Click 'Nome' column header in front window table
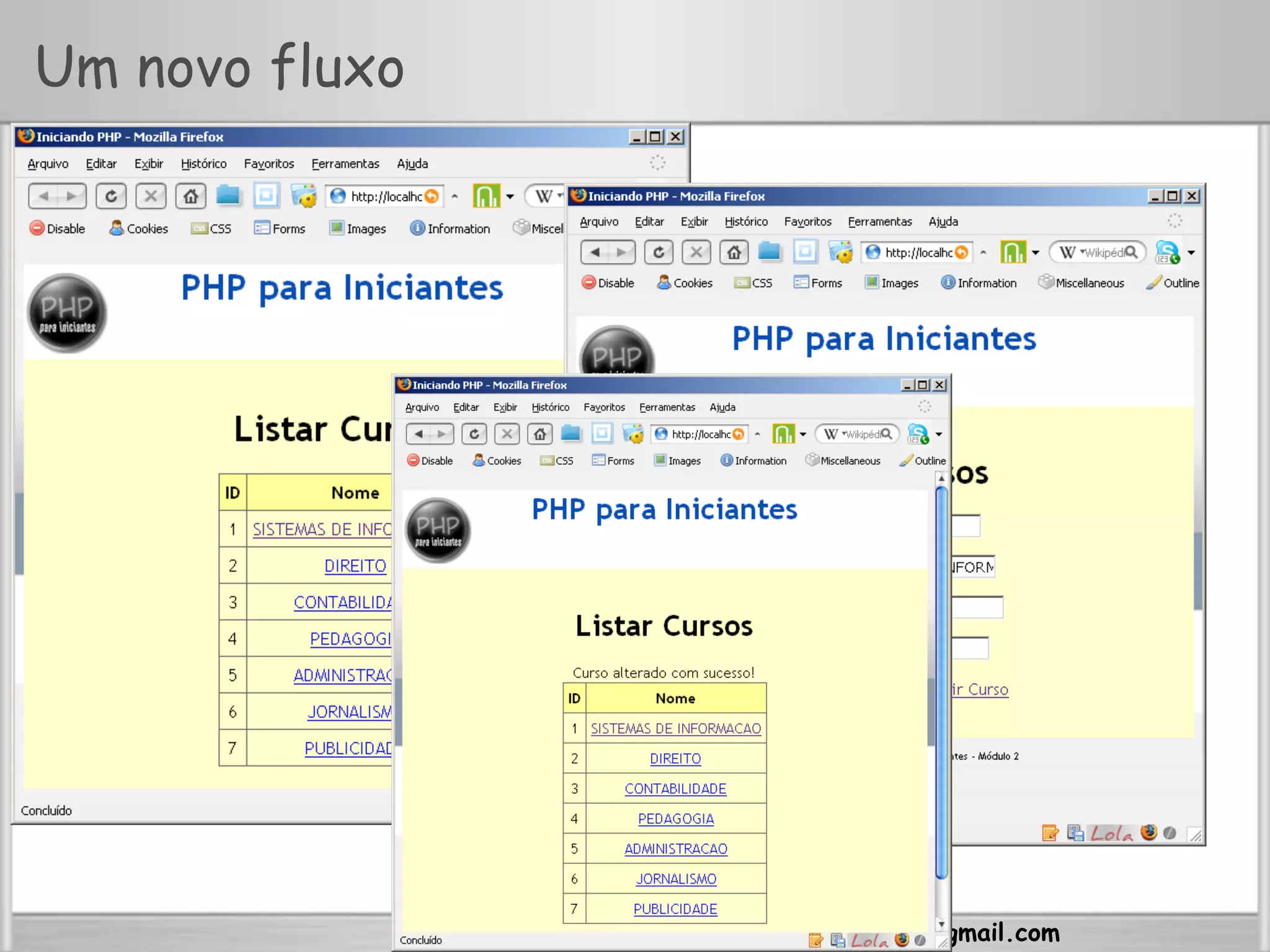1270x952 pixels. pyautogui.click(x=675, y=698)
